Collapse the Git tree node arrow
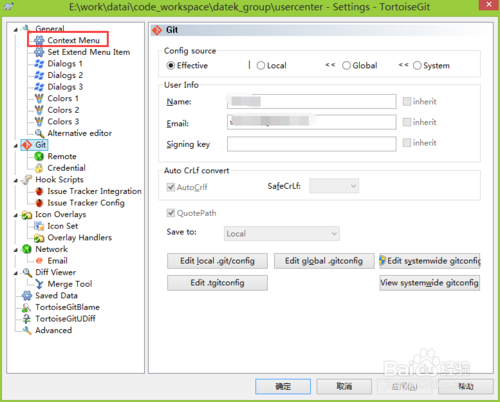Image resolution: width=500 pixels, height=402 pixels. pos(16,146)
